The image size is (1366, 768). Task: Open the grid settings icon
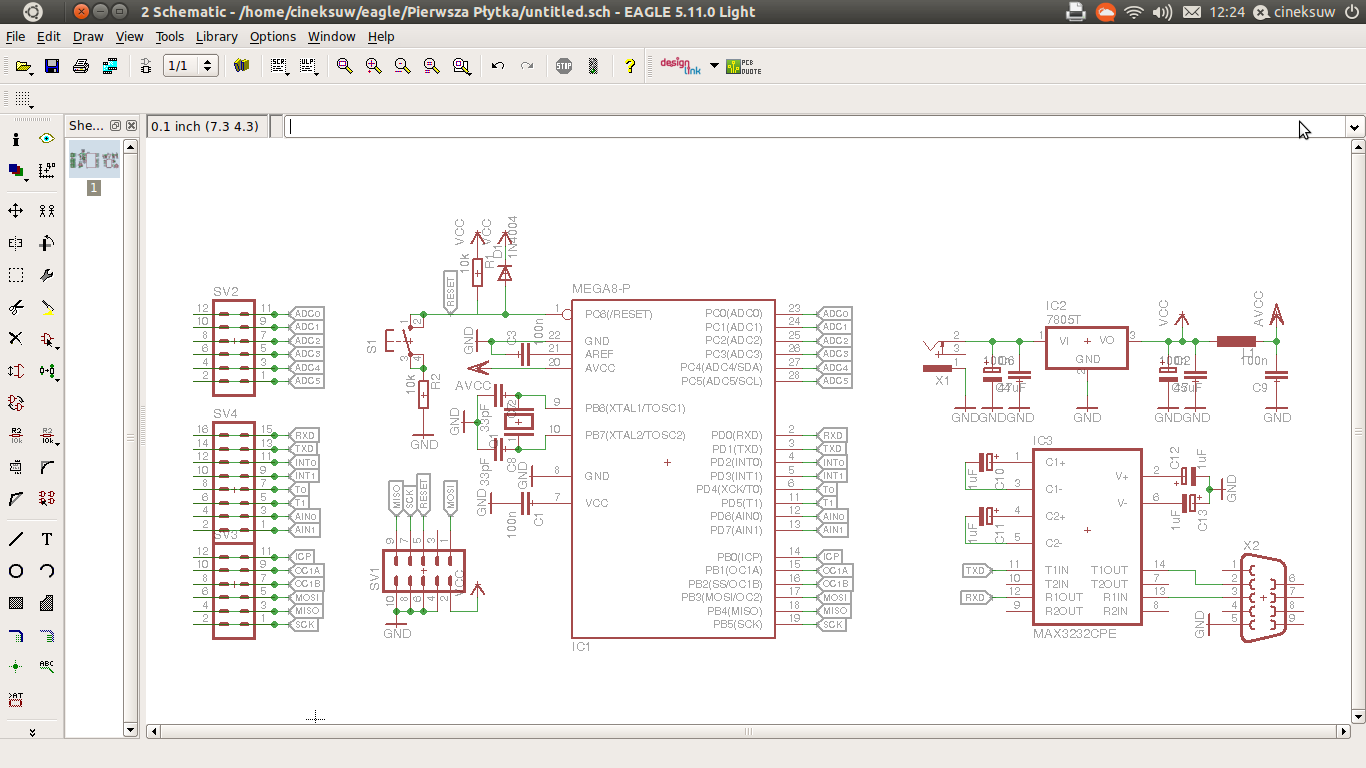[23, 99]
